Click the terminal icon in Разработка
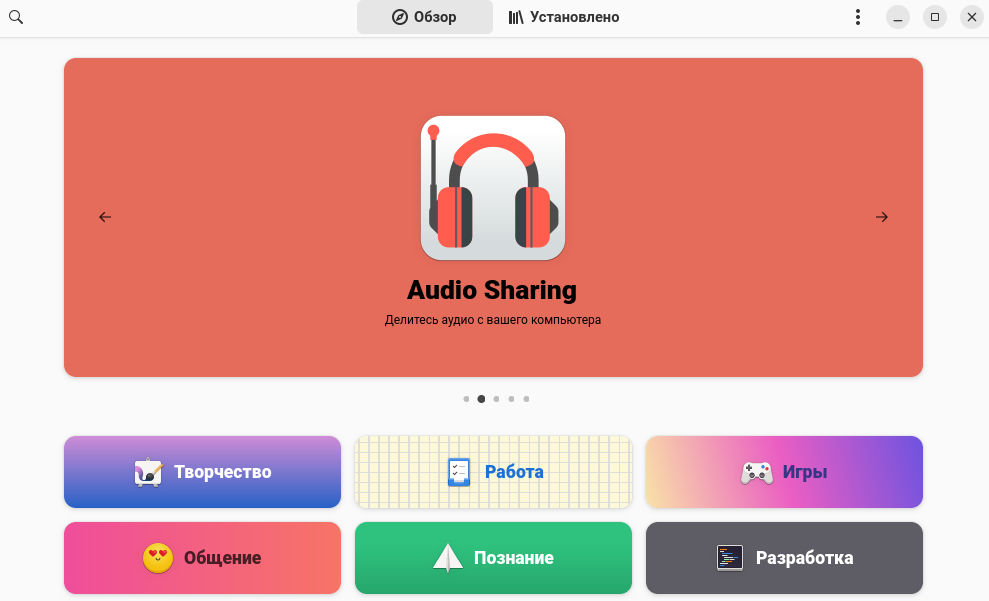Viewport: 989px width, 601px height. [x=730, y=558]
